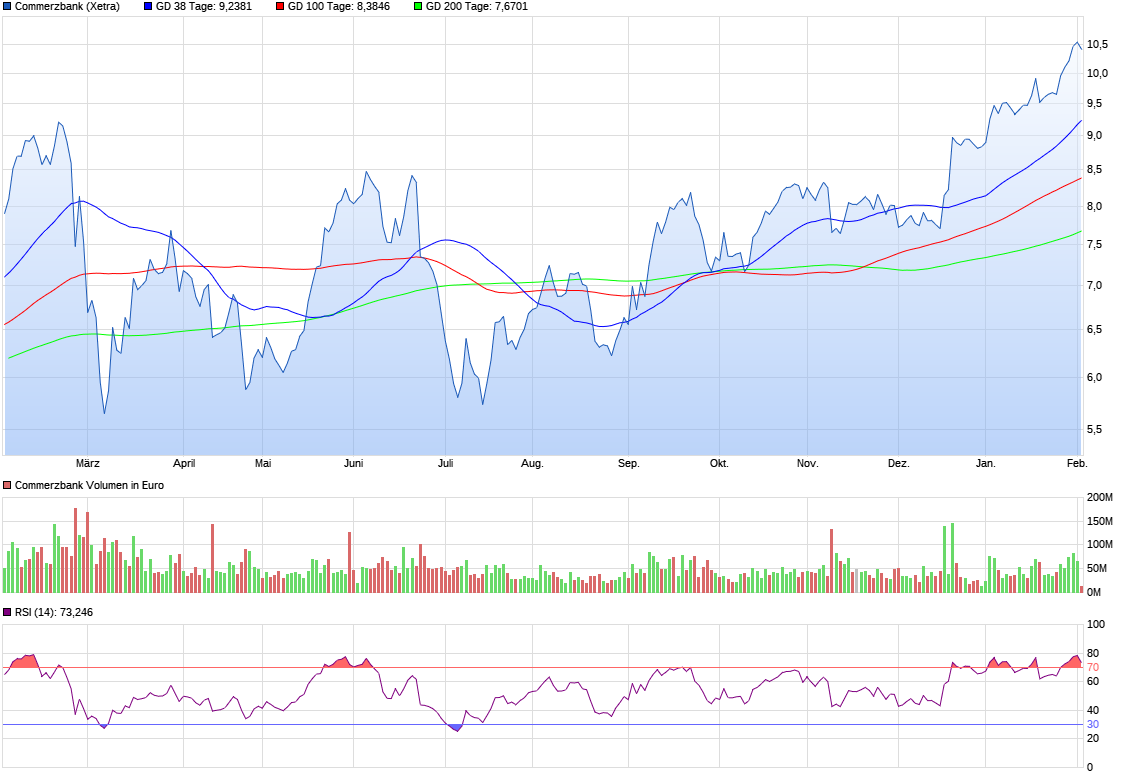Click the purple RSI oversold dip at Juli
Screen dimensions: 1128x779
455,728
